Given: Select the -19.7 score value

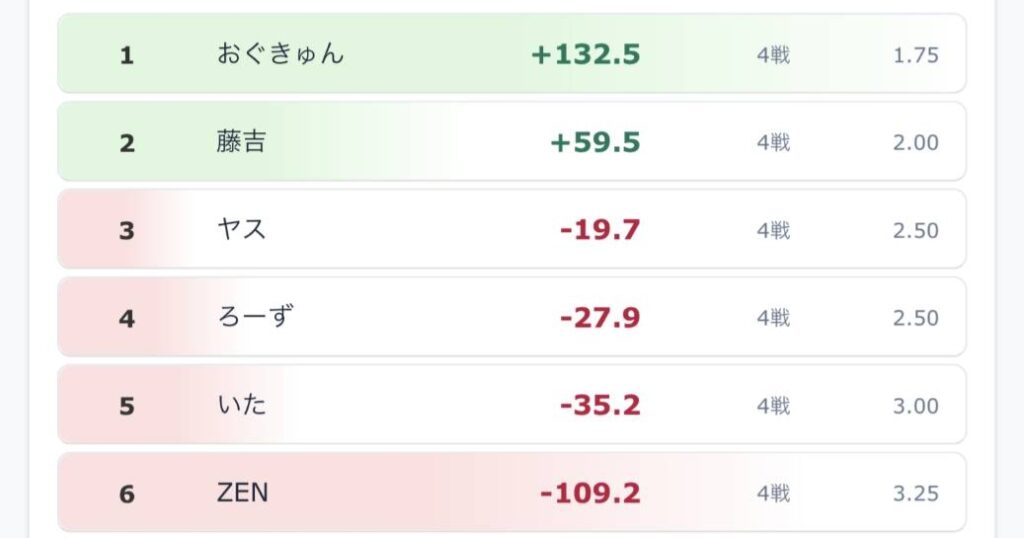Looking at the screenshot, I should tap(600, 230).
